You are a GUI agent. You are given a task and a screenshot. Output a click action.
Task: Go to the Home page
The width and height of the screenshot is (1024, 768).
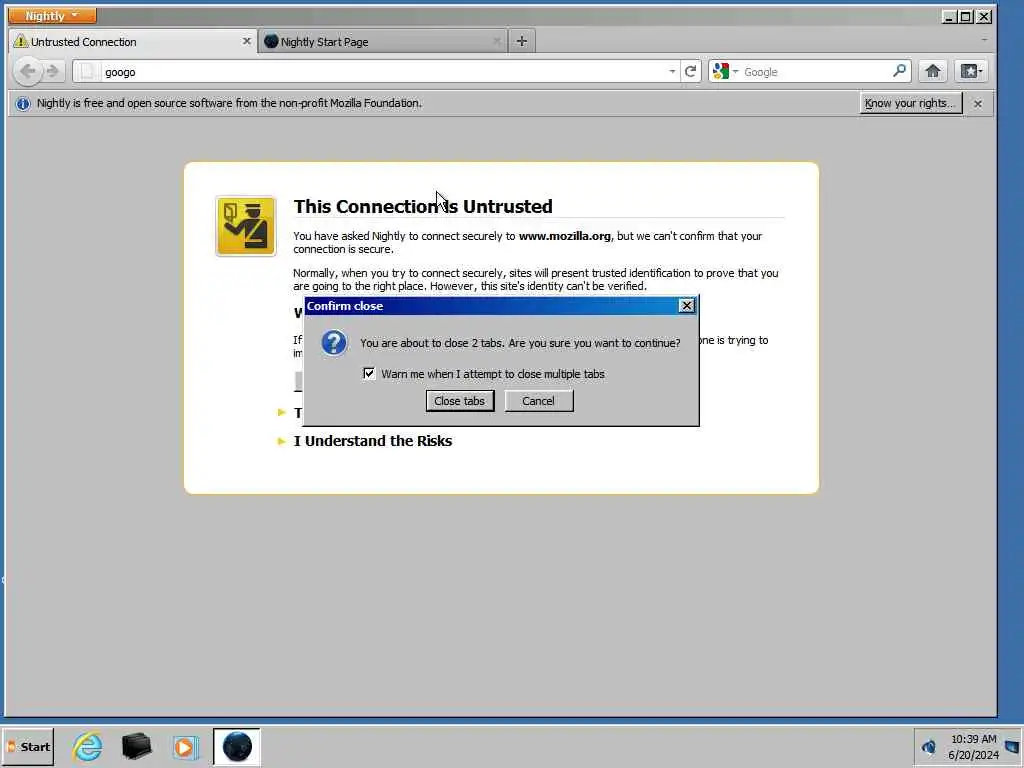(933, 71)
